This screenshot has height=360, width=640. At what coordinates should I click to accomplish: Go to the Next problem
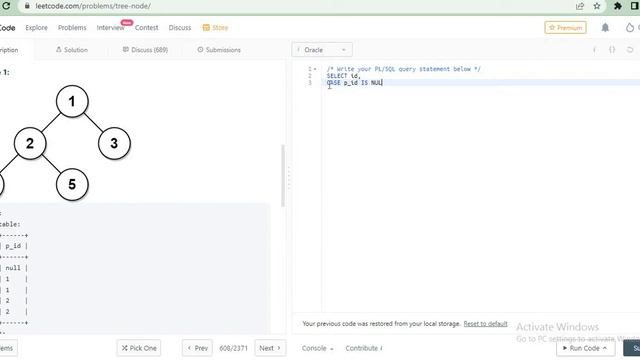tap(270, 348)
